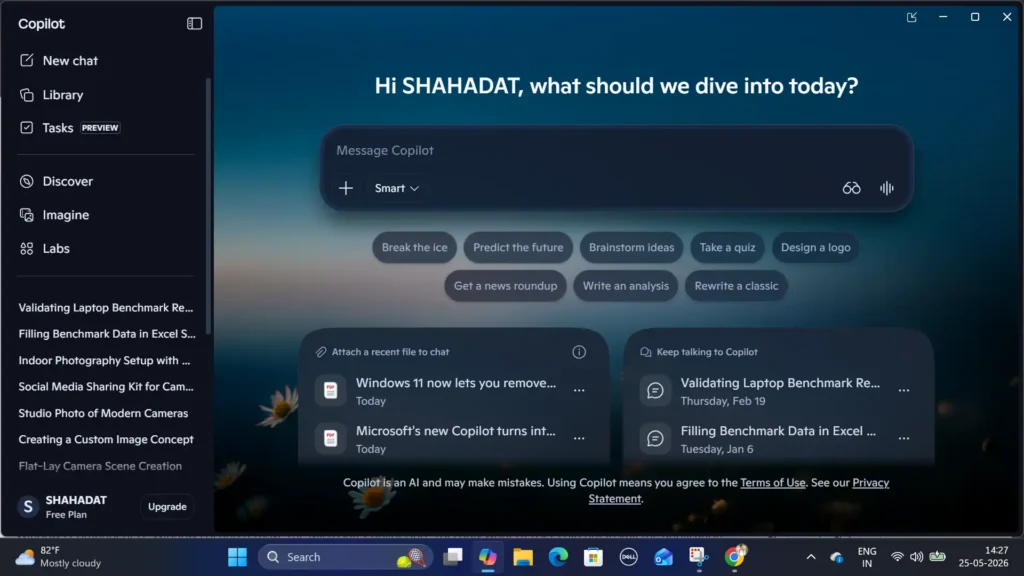The width and height of the screenshot is (1024, 576).
Task: Pick the Get a news roundup suggestion
Action: [x=505, y=286]
